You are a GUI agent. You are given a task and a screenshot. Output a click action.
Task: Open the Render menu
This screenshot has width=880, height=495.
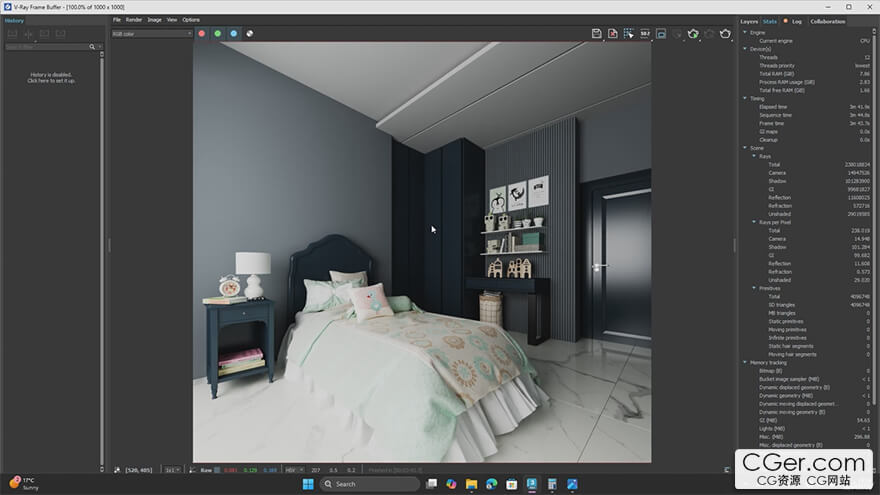(x=133, y=20)
